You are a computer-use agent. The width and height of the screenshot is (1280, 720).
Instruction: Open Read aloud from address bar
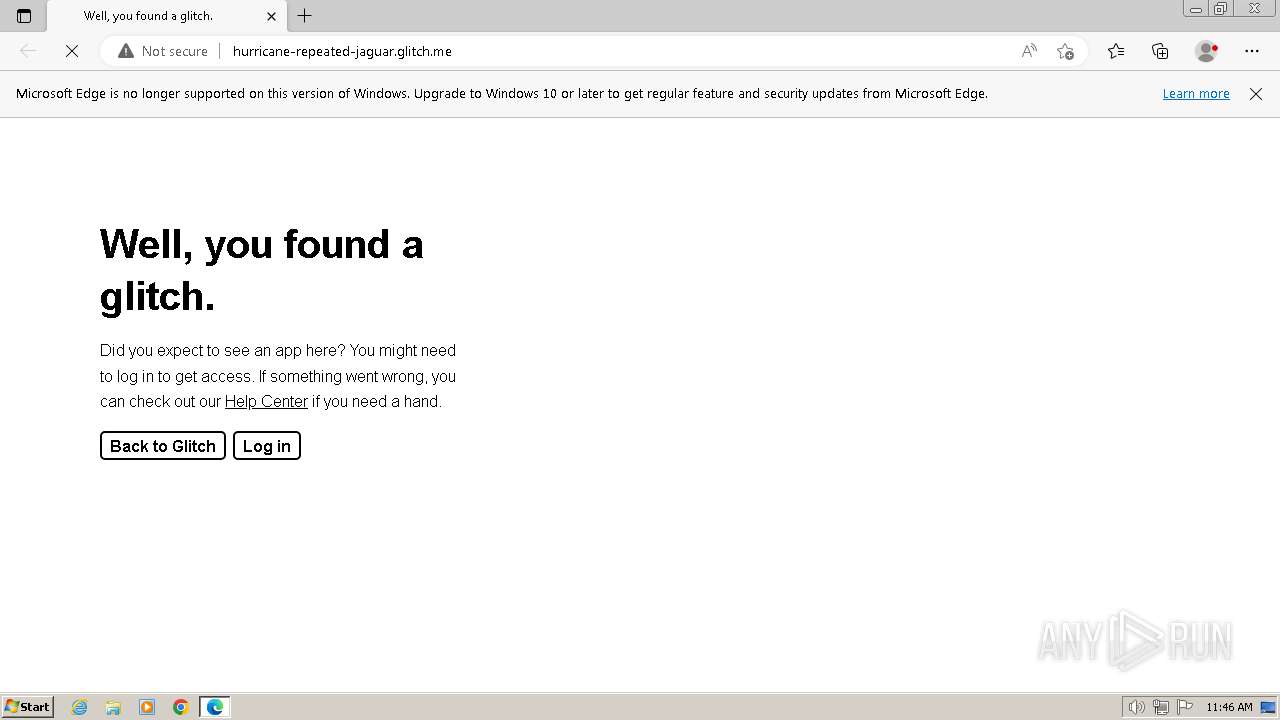1029,51
